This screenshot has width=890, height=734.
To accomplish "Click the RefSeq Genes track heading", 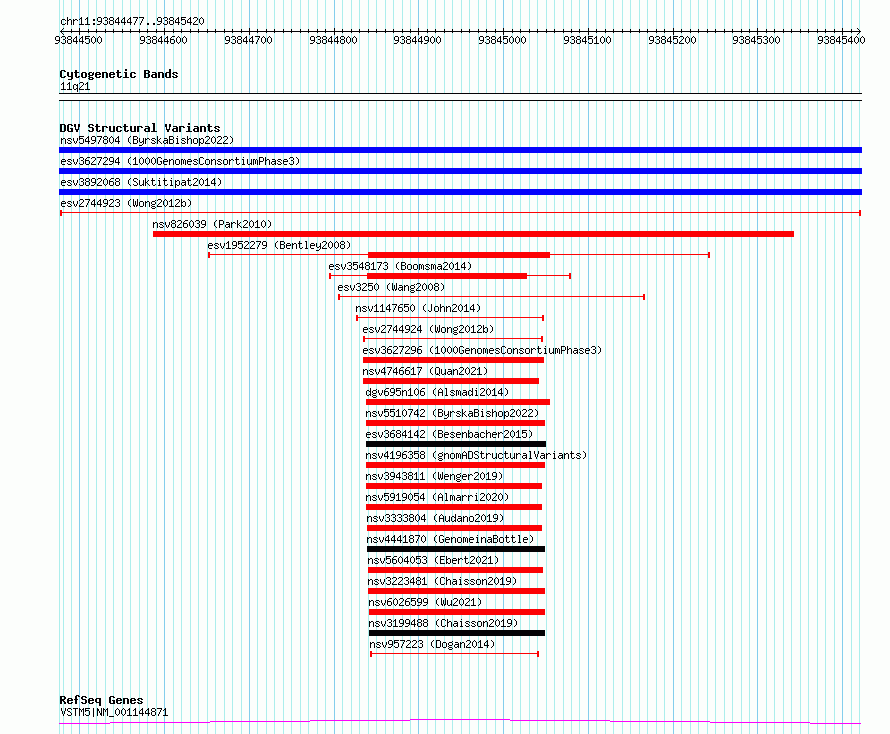I will (x=101, y=700).
